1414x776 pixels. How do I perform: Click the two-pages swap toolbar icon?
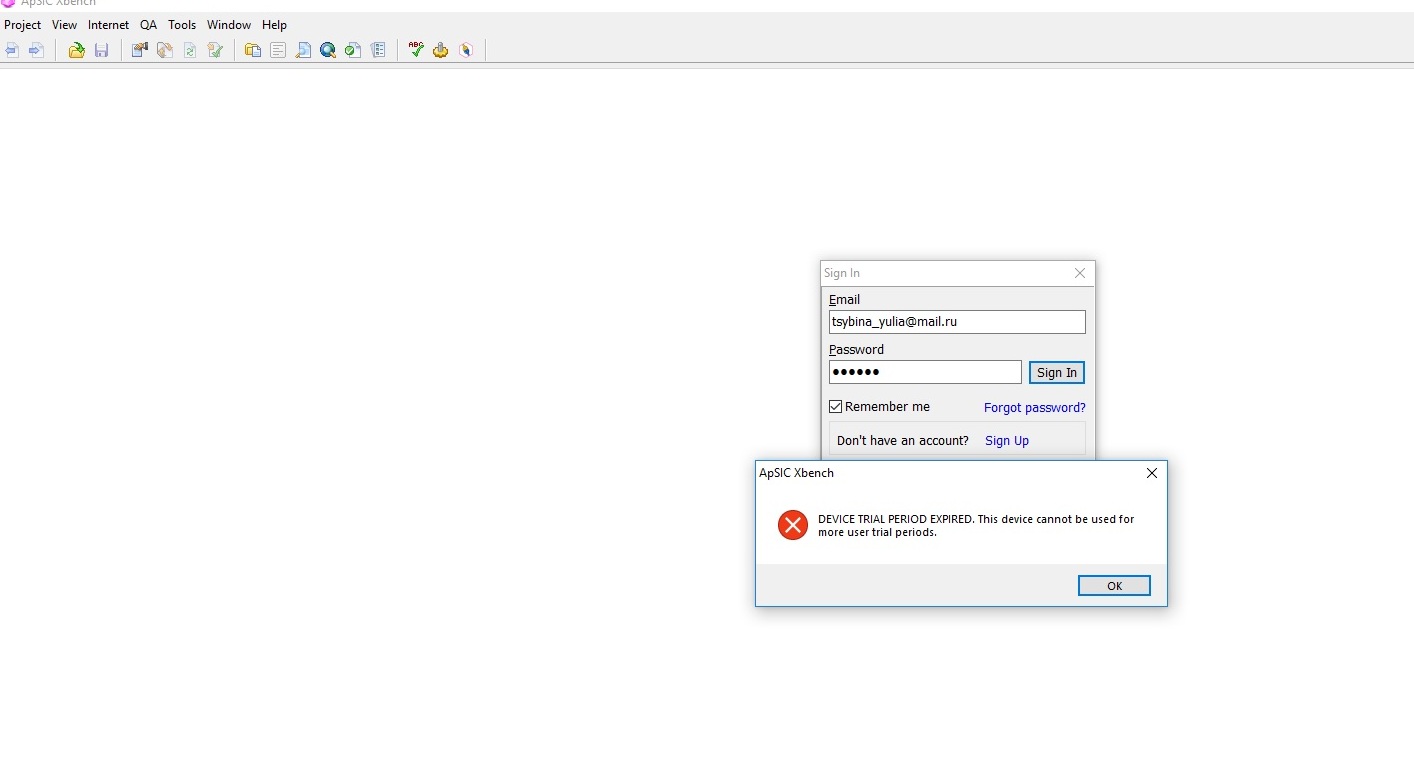tap(165, 50)
